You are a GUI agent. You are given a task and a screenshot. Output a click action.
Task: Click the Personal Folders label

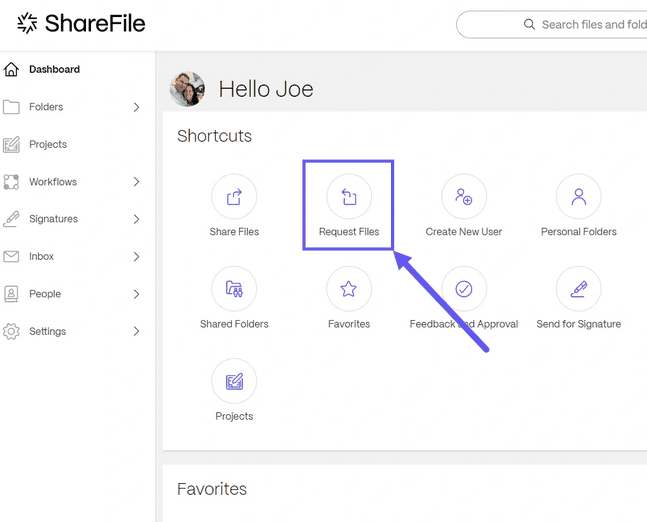pyautogui.click(x=579, y=232)
